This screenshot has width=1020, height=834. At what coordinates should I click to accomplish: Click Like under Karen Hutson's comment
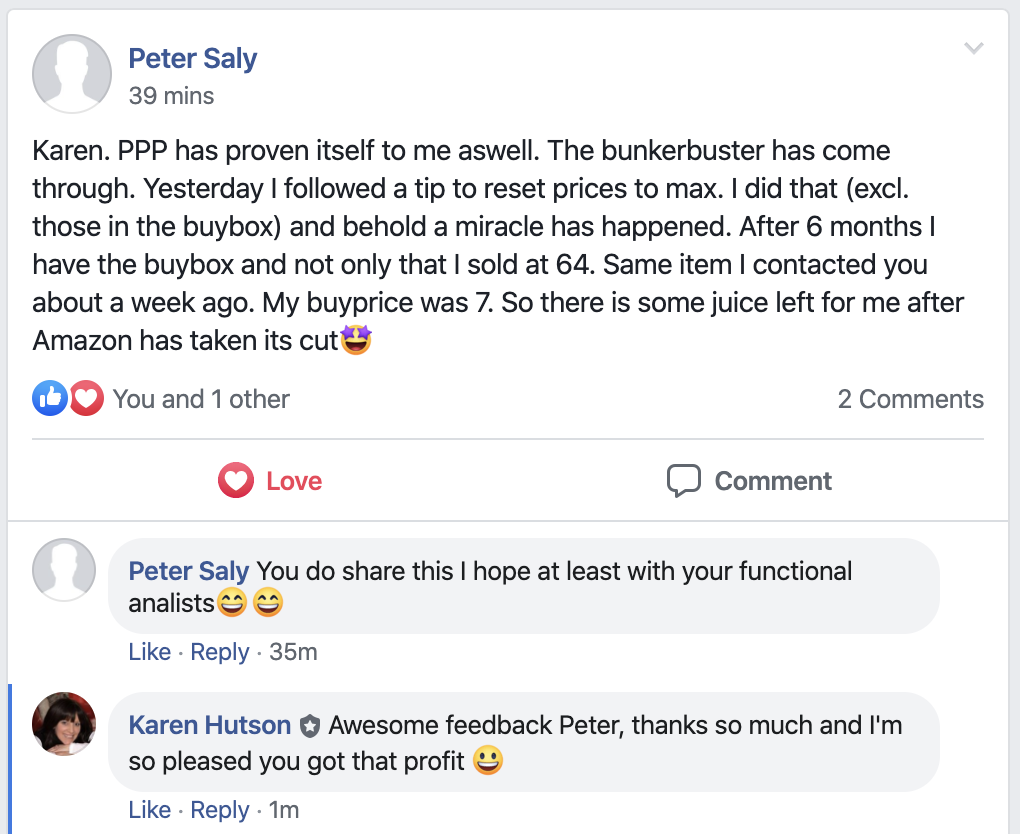[x=149, y=810]
